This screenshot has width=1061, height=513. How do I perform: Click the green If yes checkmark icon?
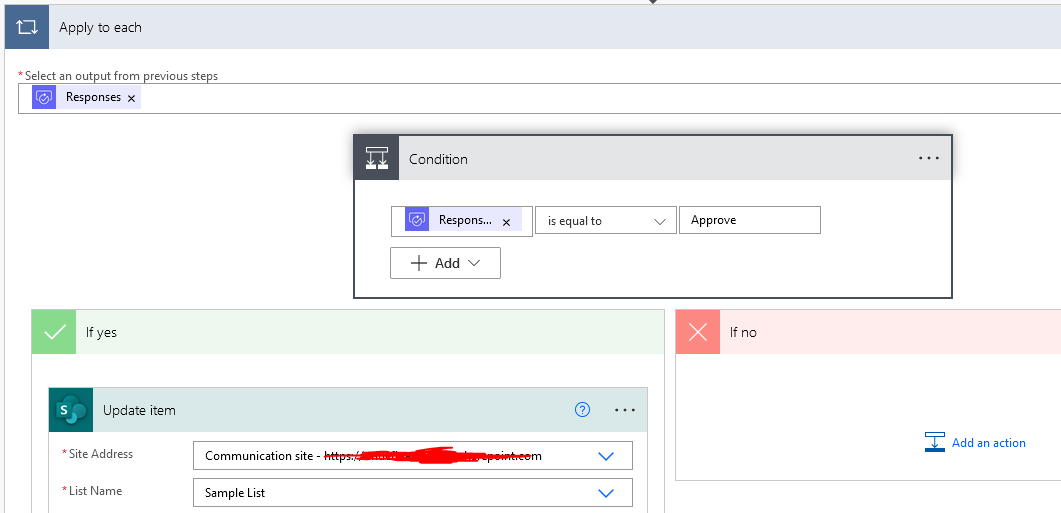coord(54,332)
